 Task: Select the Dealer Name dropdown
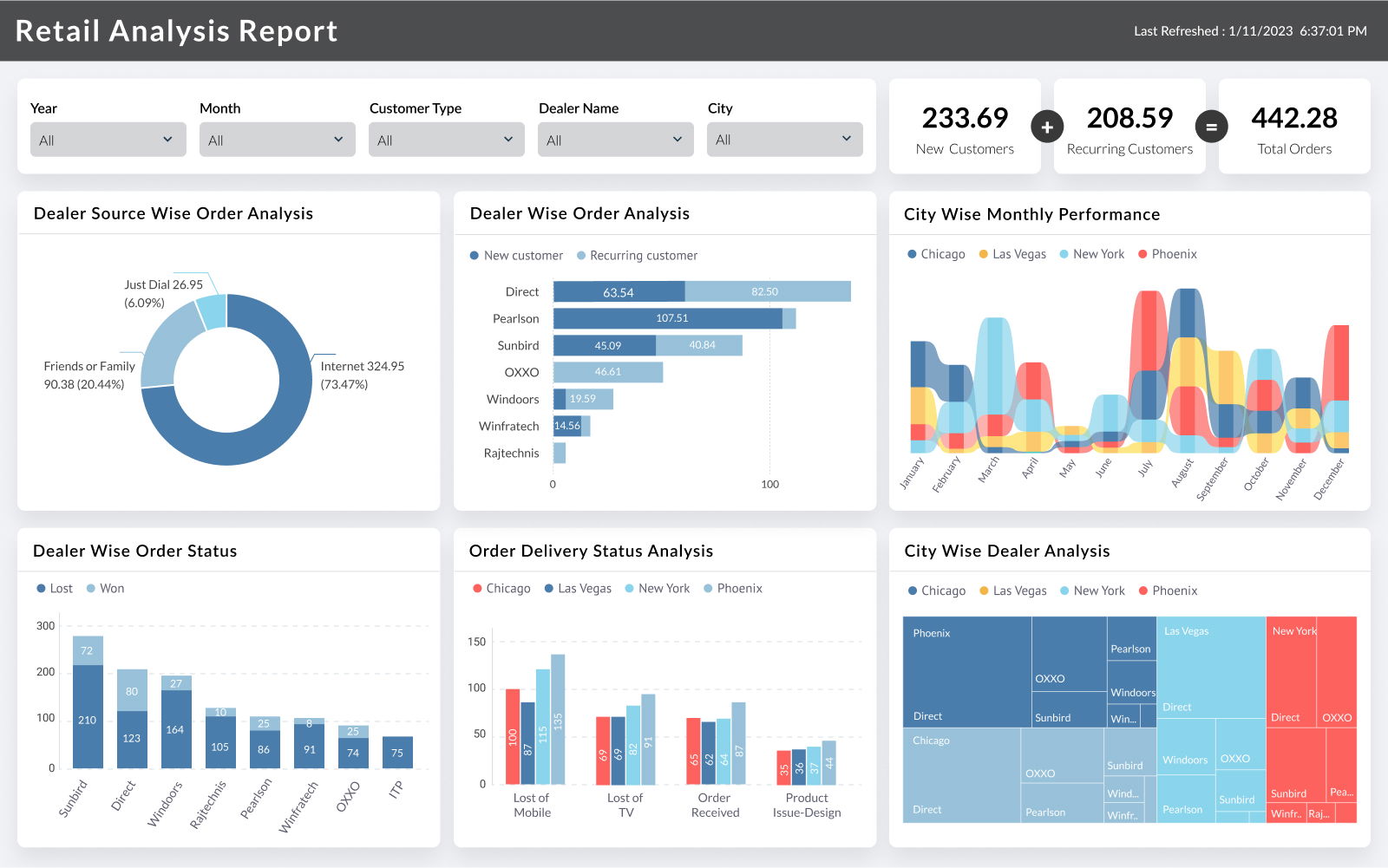pyautogui.click(x=615, y=140)
